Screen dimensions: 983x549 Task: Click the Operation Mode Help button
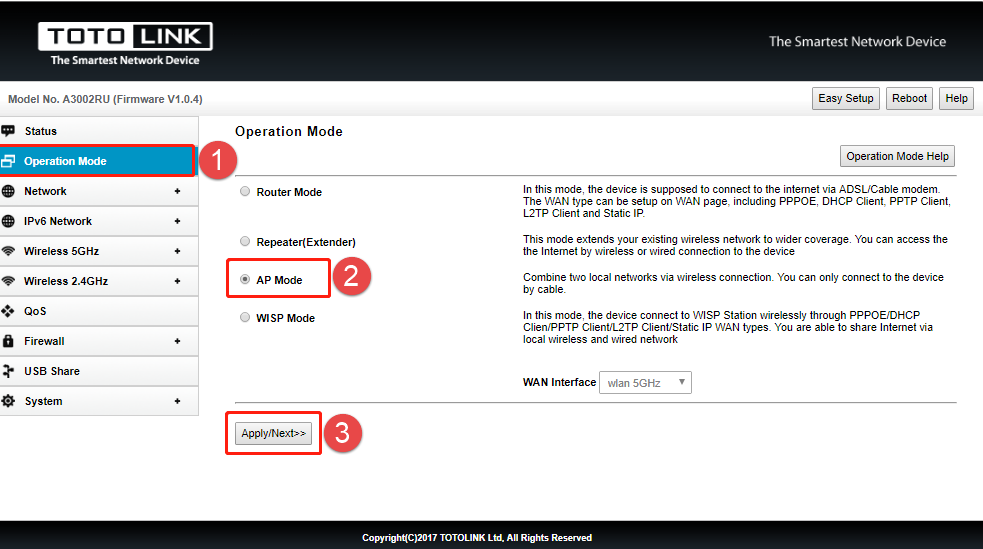tap(897, 156)
